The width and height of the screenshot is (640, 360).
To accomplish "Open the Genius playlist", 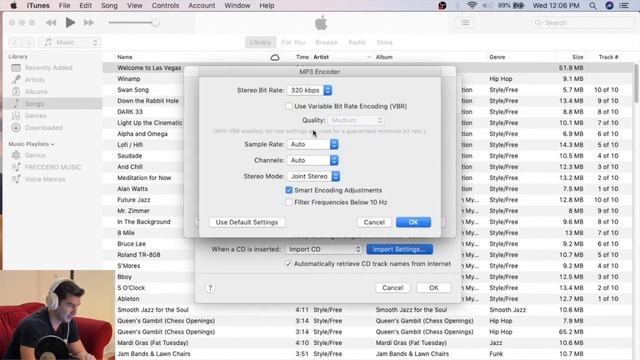I will [x=35, y=155].
